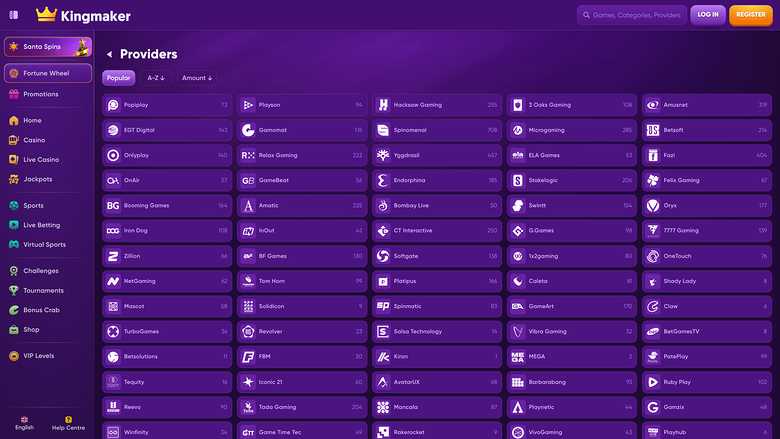
Task: Select the Hacksaw Gaming provider tile
Action: [437, 105]
